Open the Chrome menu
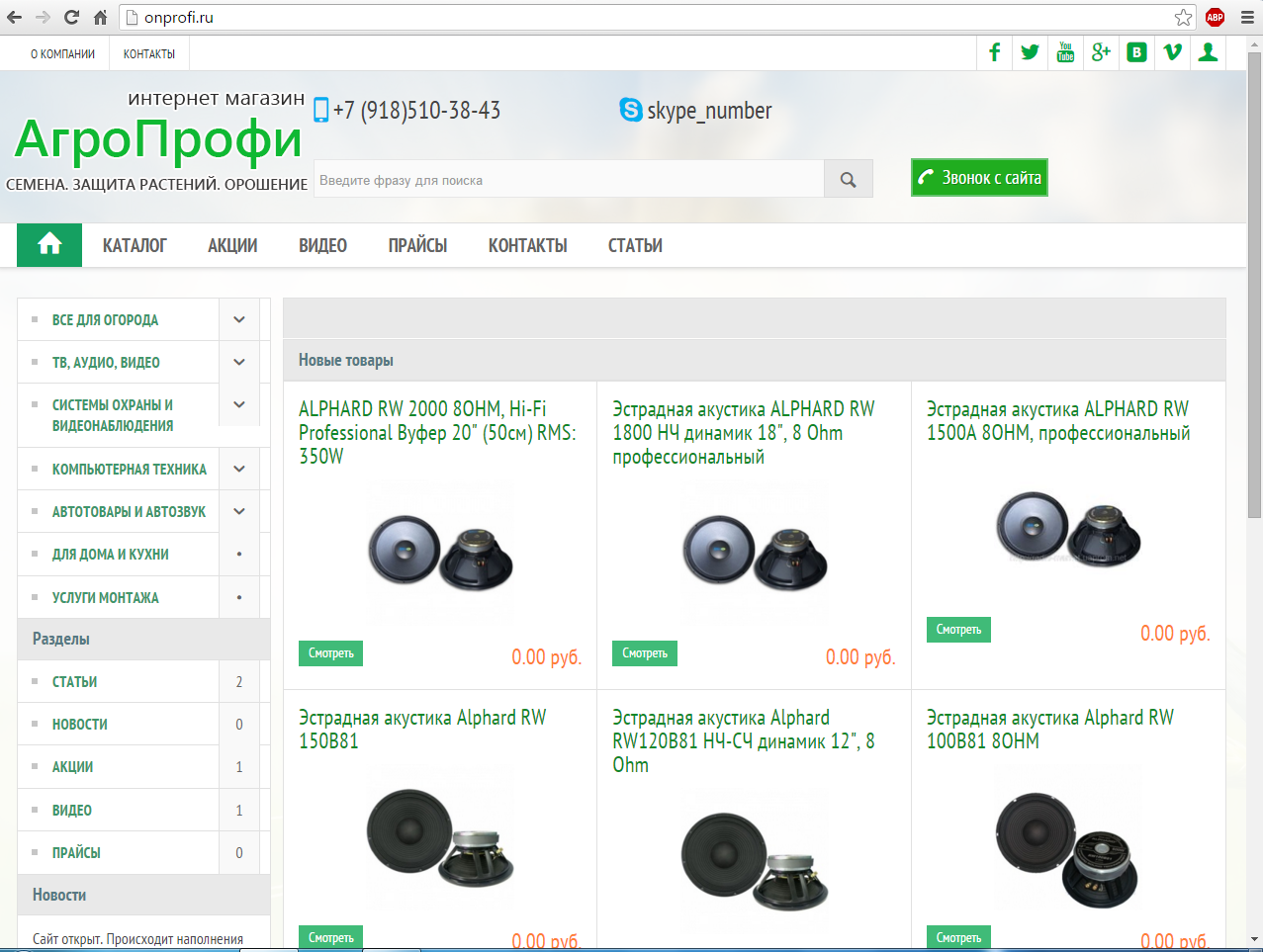This screenshot has width=1263, height=952. (x=1247, y=17)
